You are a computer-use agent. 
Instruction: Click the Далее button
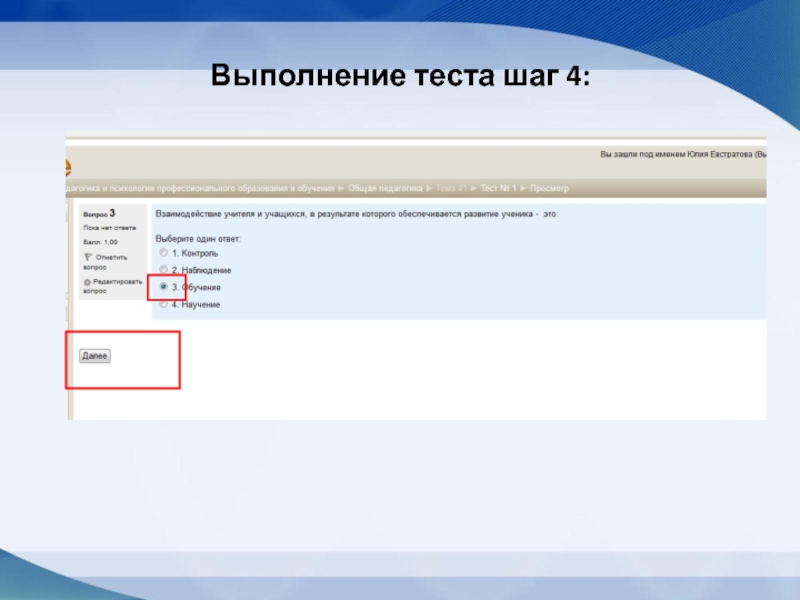tap(95, 356)
